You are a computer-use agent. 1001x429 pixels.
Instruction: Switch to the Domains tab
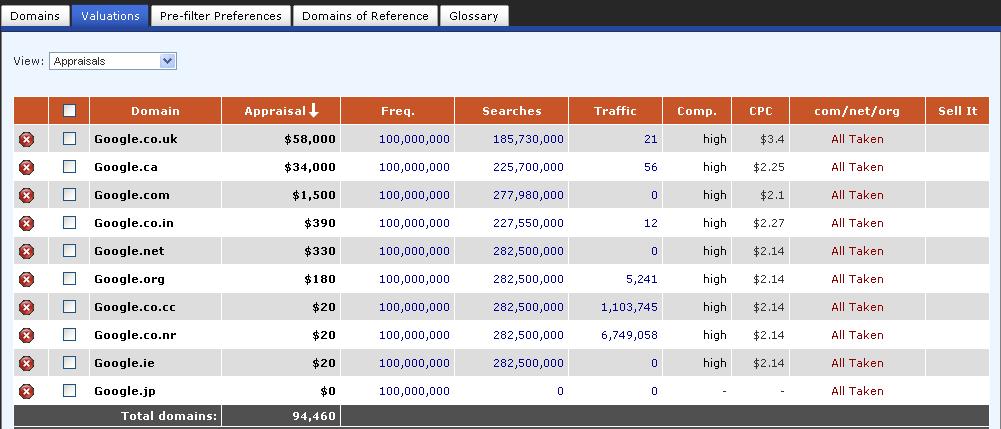pos(35,16)
